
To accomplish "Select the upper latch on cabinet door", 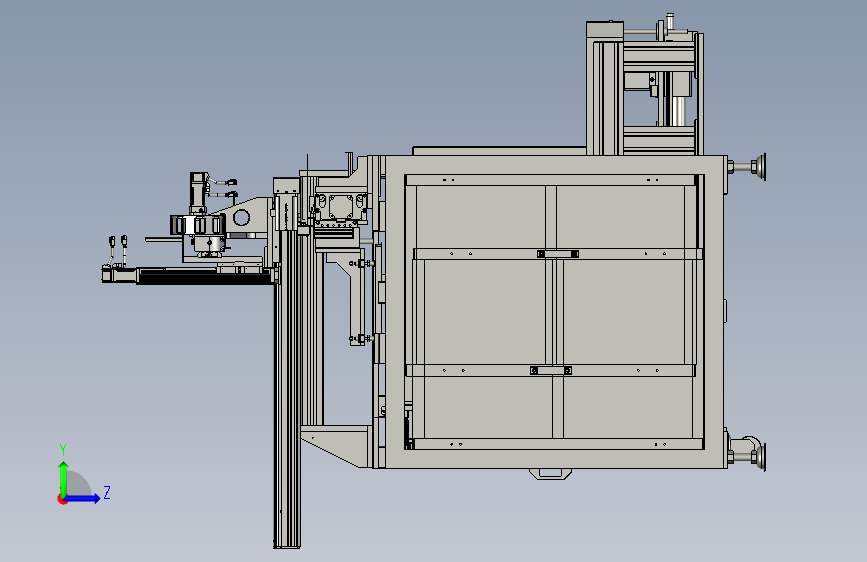I will click(558, 254).
